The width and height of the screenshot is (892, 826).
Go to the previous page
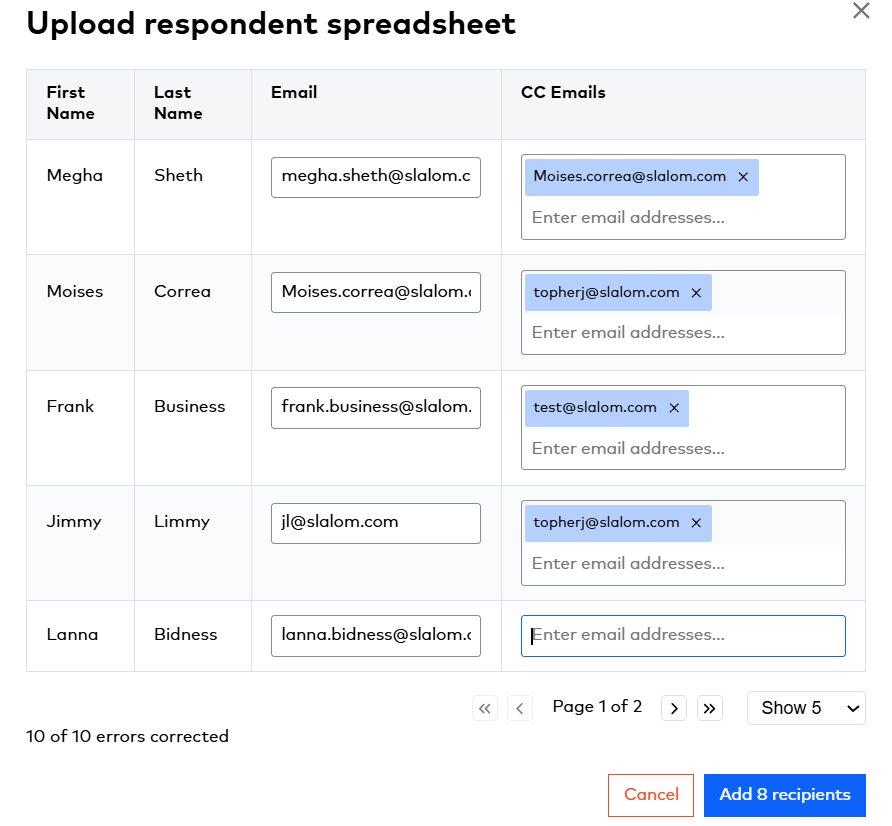pyautogui.click(x=520, y=708)
